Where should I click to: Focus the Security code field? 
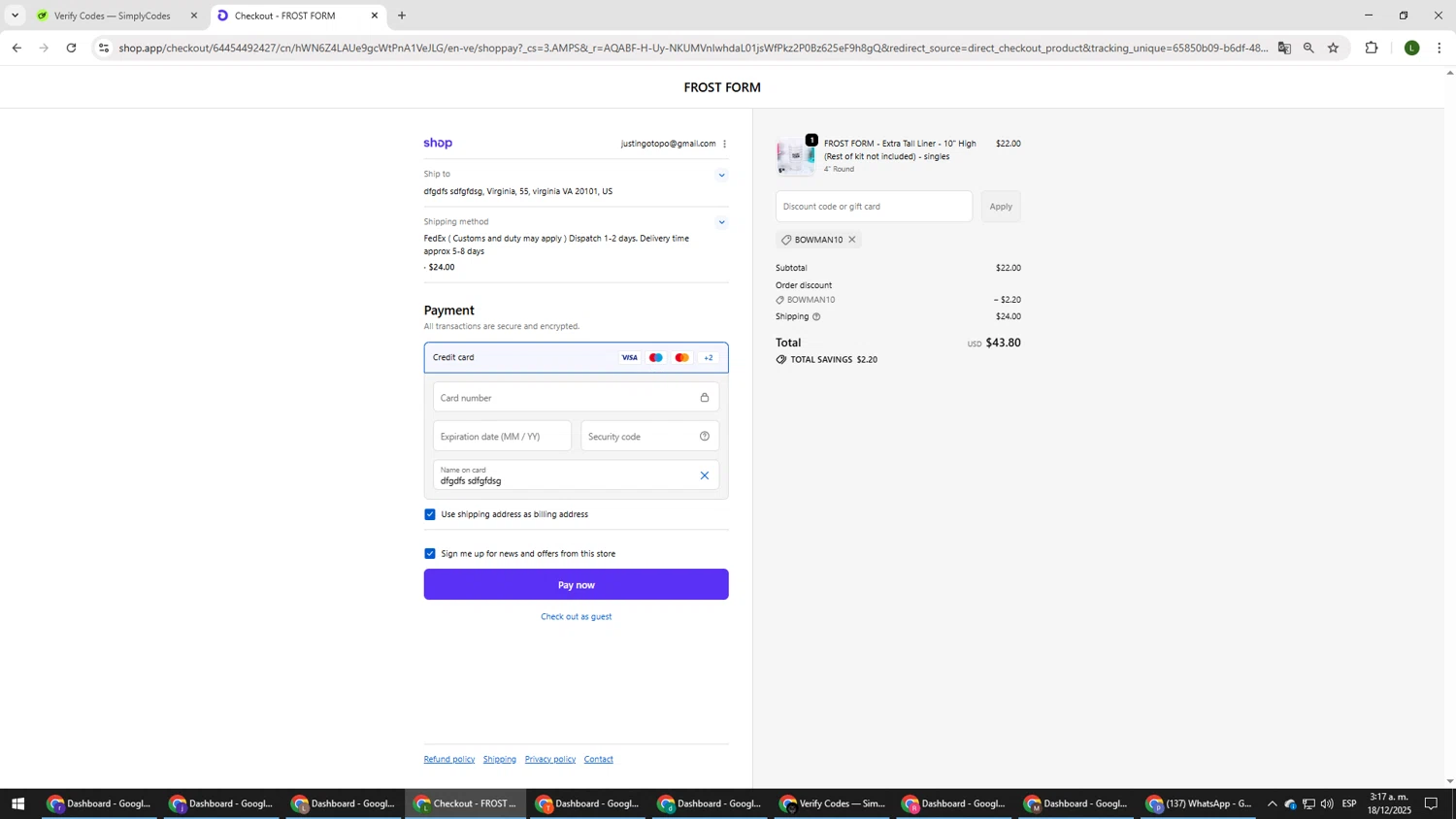[x=649, y=437]
